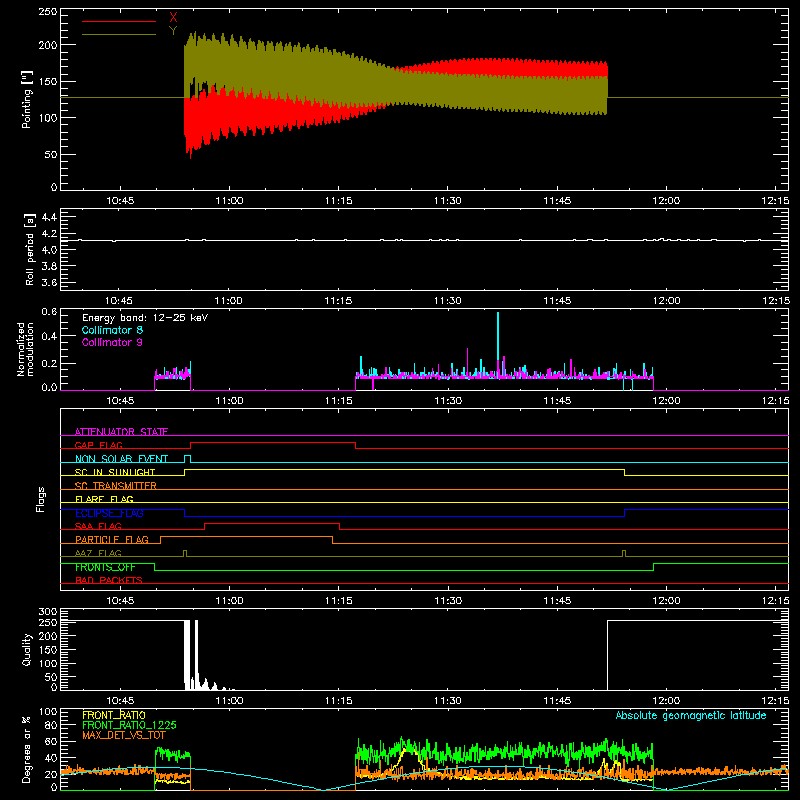This screenshot has height=800, width=800.
Task: Click the '11:15' time label under the Pointing plot
Action: tap(338, 201)
